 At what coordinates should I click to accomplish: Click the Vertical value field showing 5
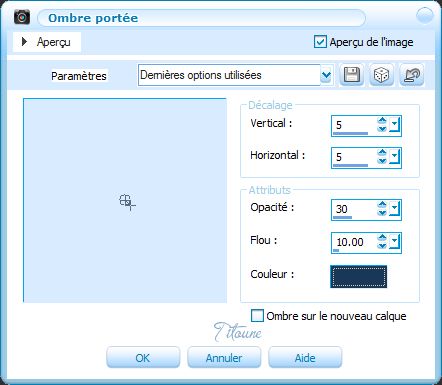point(354,125)
